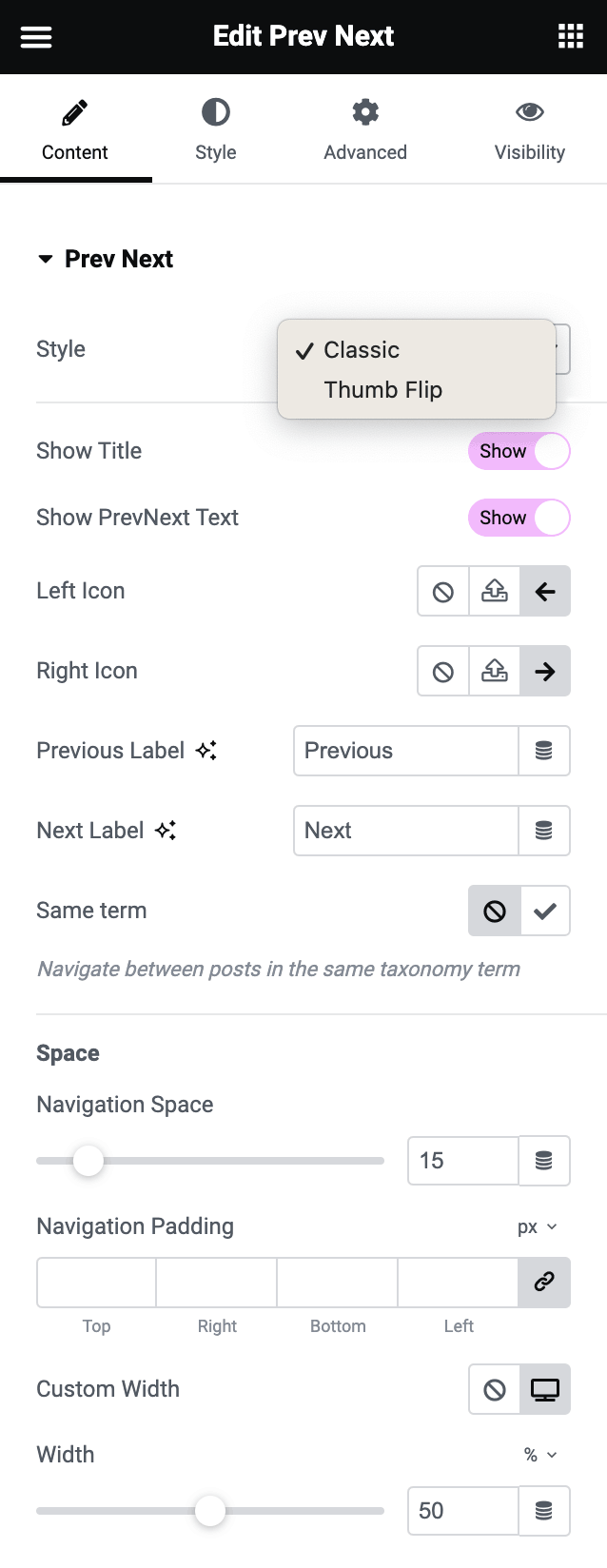607x1568 pixels.
Task: Click dynamic tags icon for Navigation Space
Action: click(x=544, y=1161)
